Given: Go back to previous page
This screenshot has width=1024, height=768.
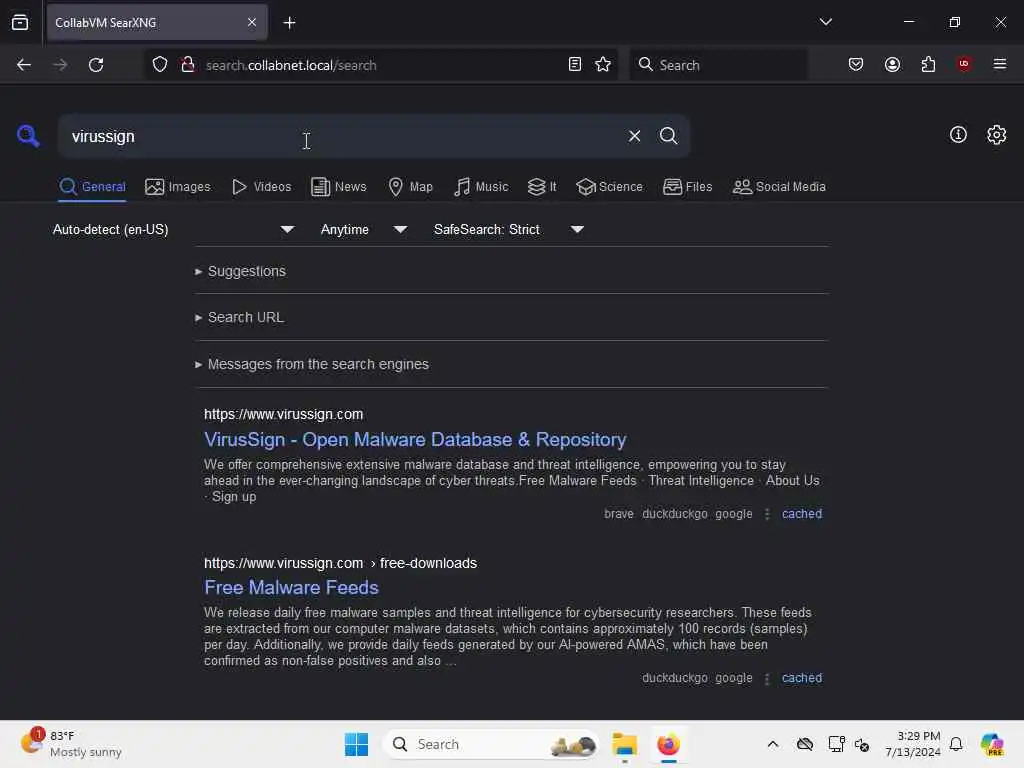Looking at the screenshot, I should [x=24, y=65].
